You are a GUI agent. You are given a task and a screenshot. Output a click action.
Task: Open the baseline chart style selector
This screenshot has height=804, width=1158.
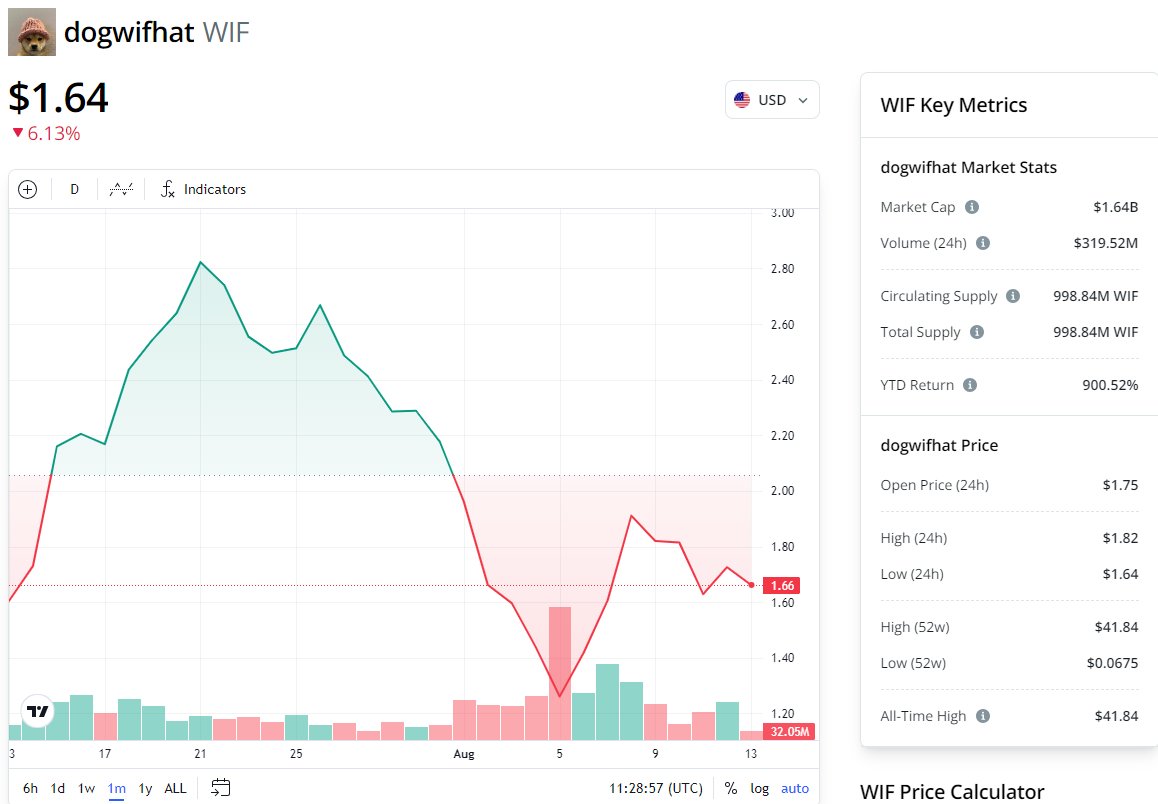pyautogui.click(x=121, y=189)
